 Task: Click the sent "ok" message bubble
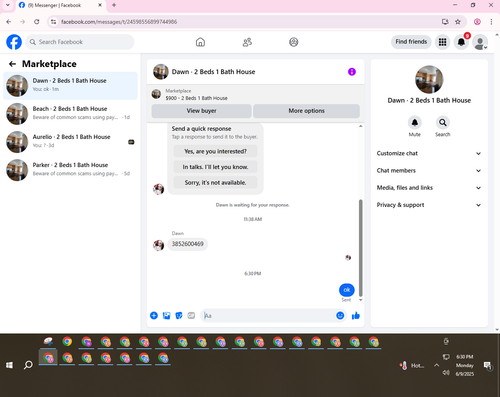tap(347, 290)
